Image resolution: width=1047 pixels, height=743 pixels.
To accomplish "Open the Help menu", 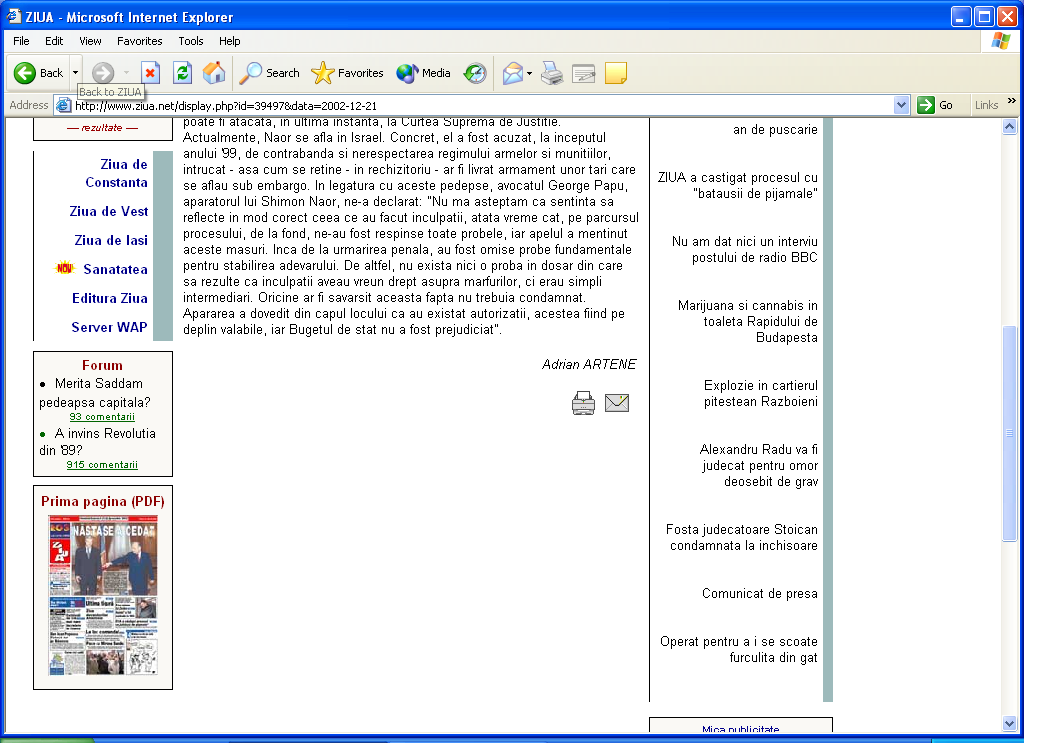I will pos(230,41).
